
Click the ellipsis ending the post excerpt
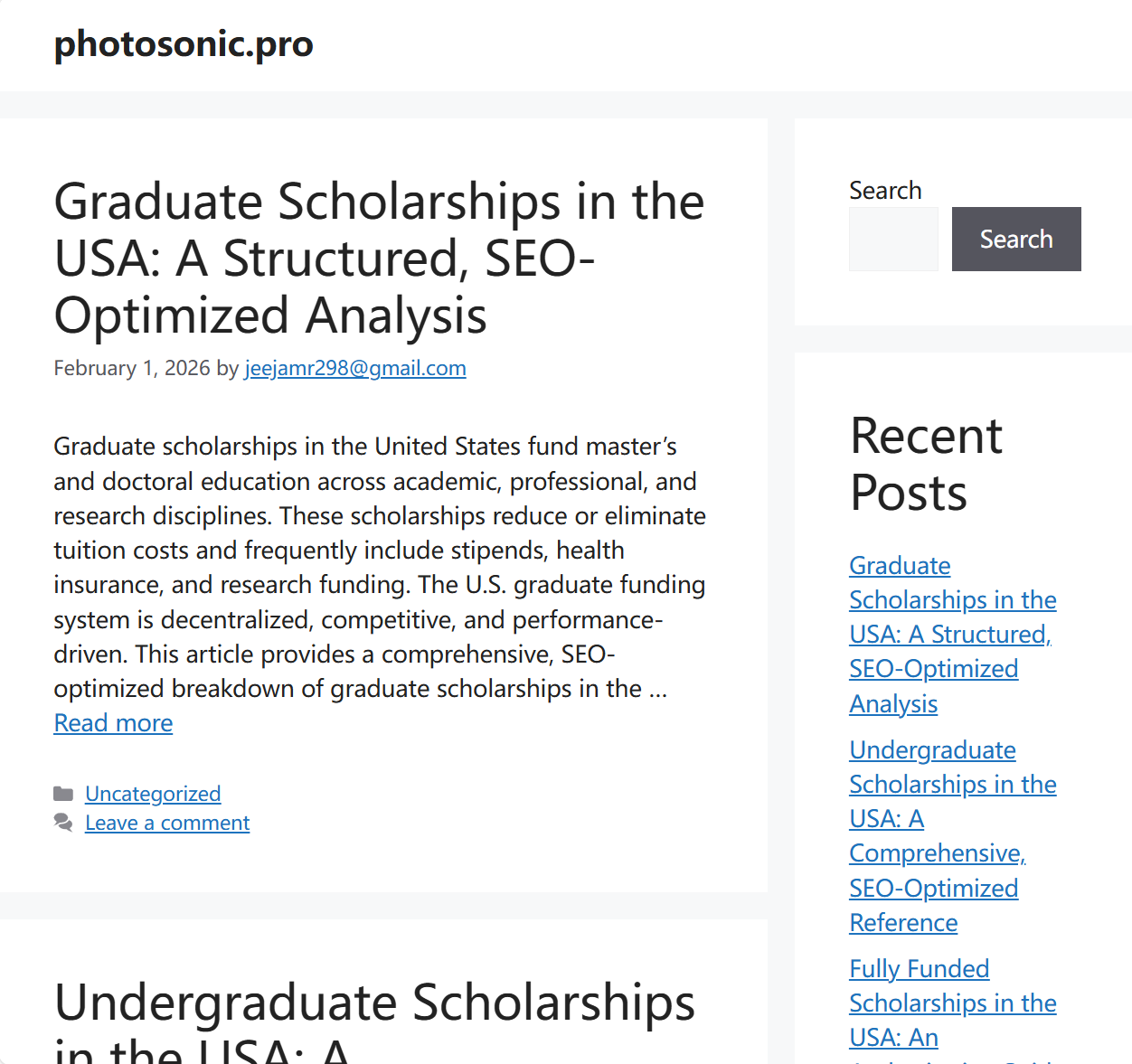tap(657, 690)
